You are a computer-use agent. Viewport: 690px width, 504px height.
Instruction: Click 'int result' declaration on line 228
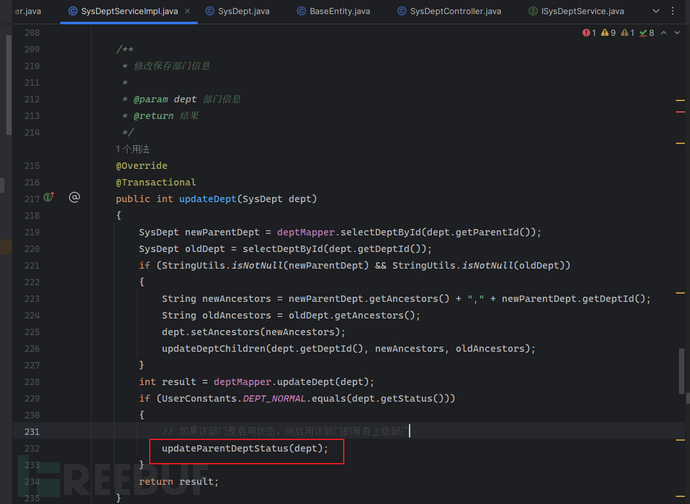tap(167, 382)
